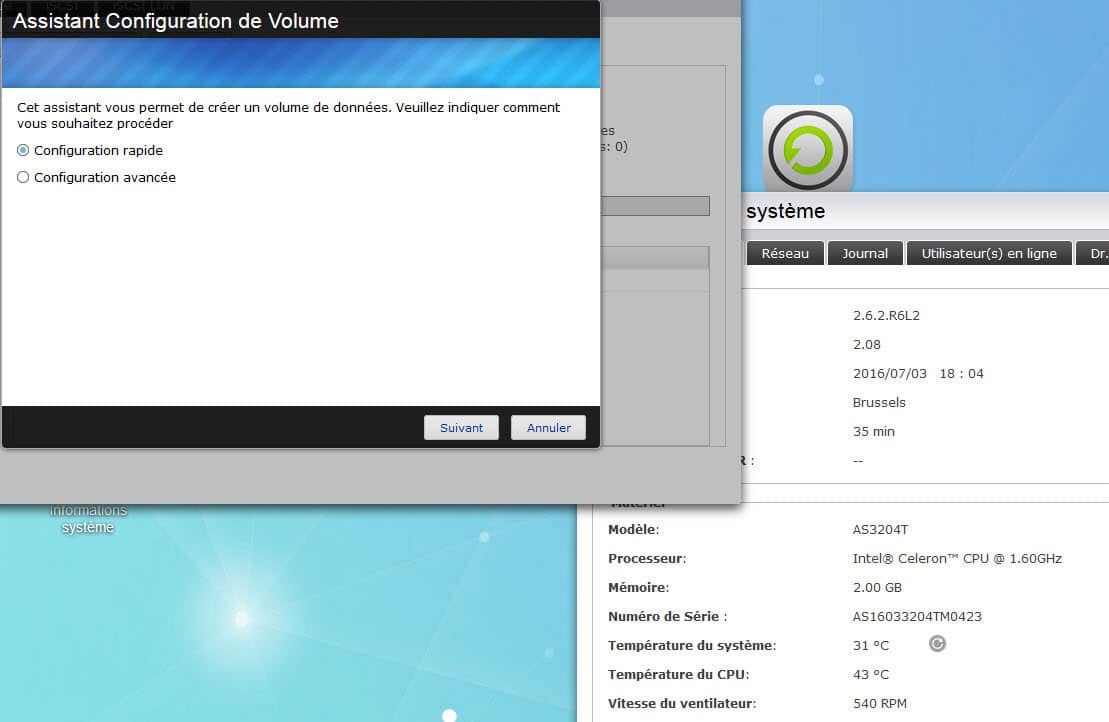
Task: Click the Modèle label
Action: [x=633, y=530]
